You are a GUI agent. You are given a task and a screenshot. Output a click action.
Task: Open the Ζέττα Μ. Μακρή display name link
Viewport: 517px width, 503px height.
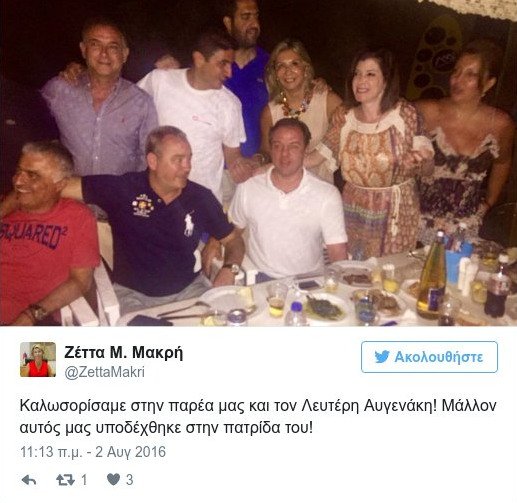[124, 352]
